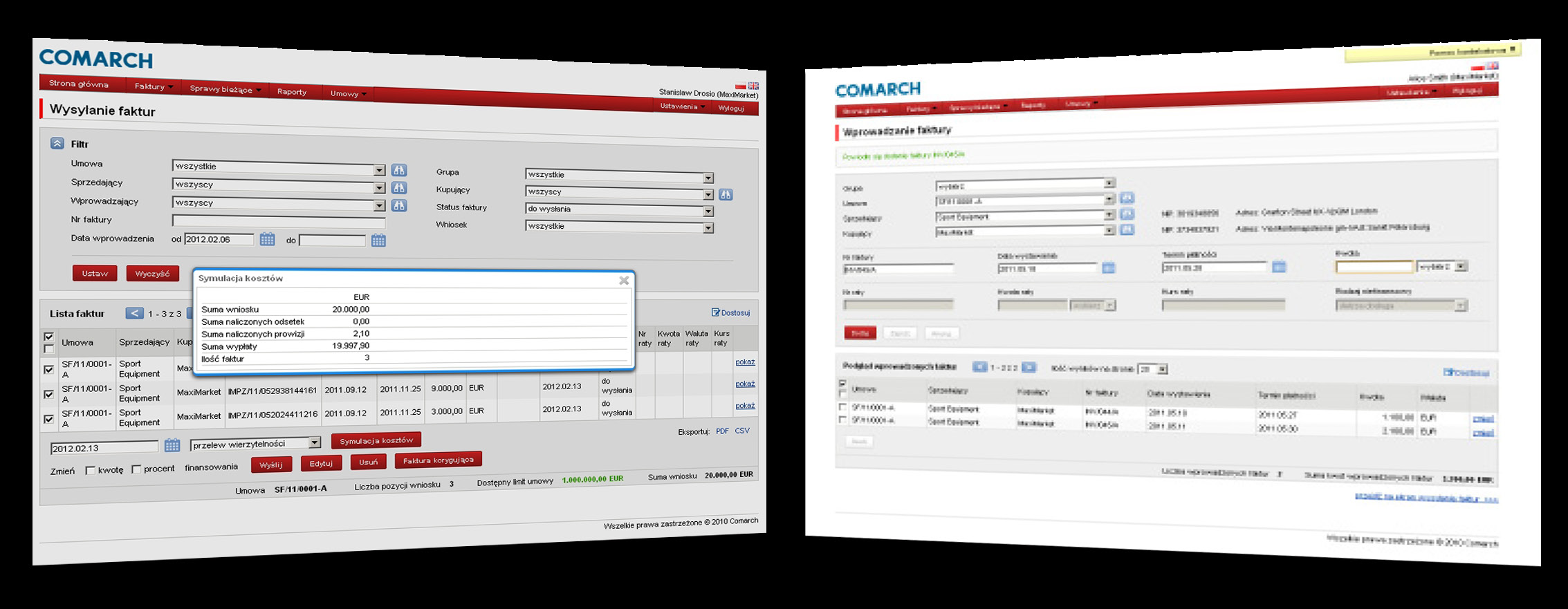Image resolution: width=1568 pixels, height=609 pixels.
Task: Click the Edytuj button
Action: point(321,463)
